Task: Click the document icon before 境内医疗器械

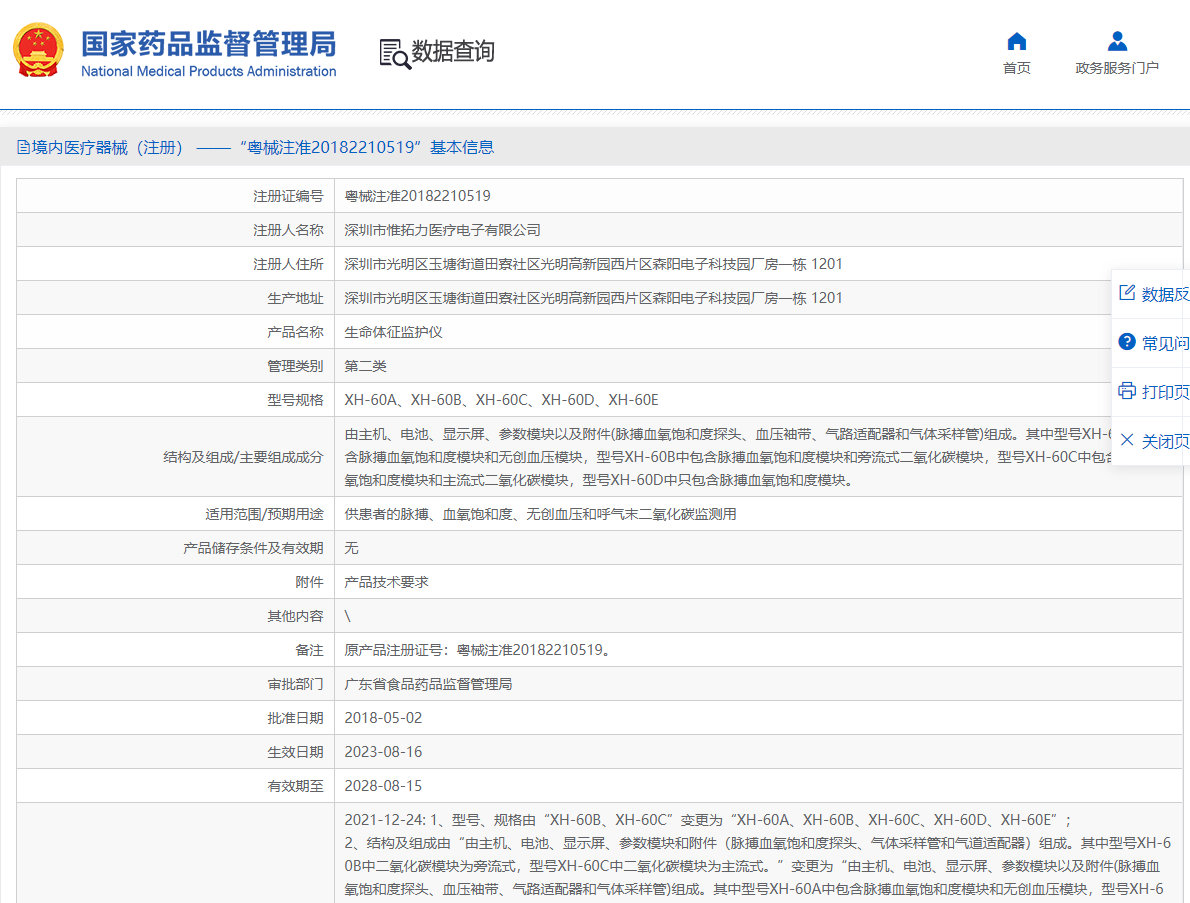Action: (24, 147)
